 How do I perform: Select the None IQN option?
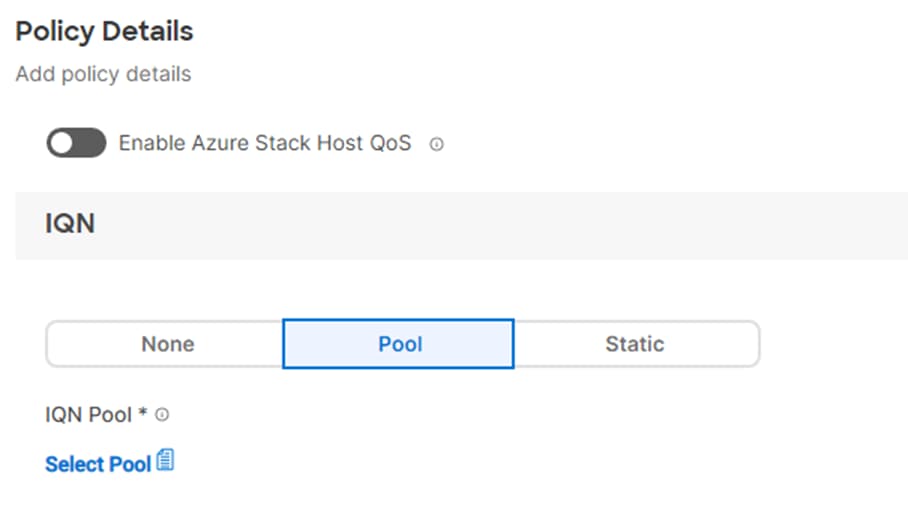(165, 344)
